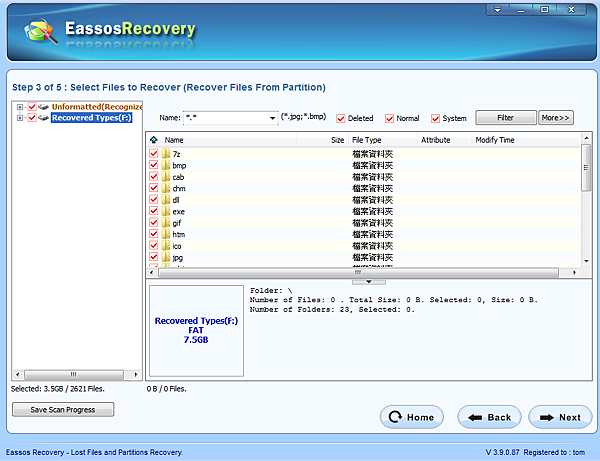600x461 pixels.
Task: Click the dll folder icon
Action: 166,200
